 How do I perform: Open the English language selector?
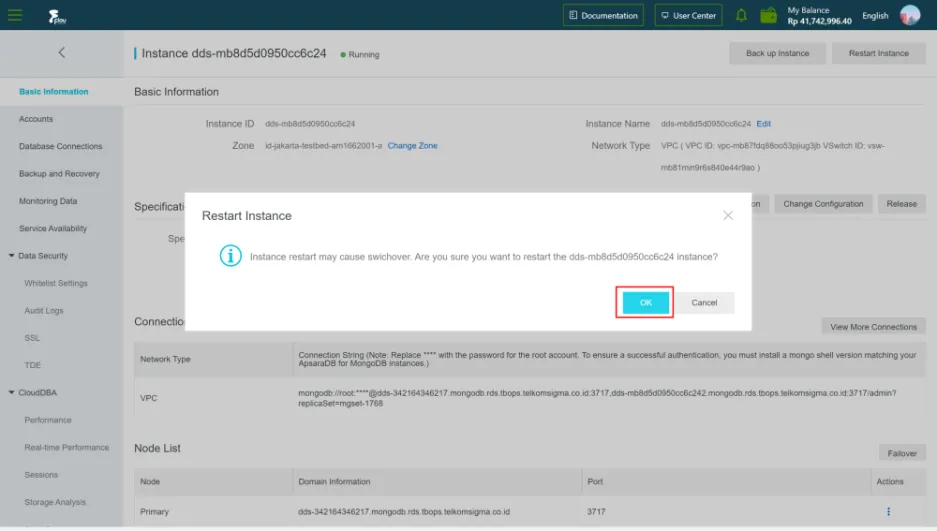(x=875, y=15)
